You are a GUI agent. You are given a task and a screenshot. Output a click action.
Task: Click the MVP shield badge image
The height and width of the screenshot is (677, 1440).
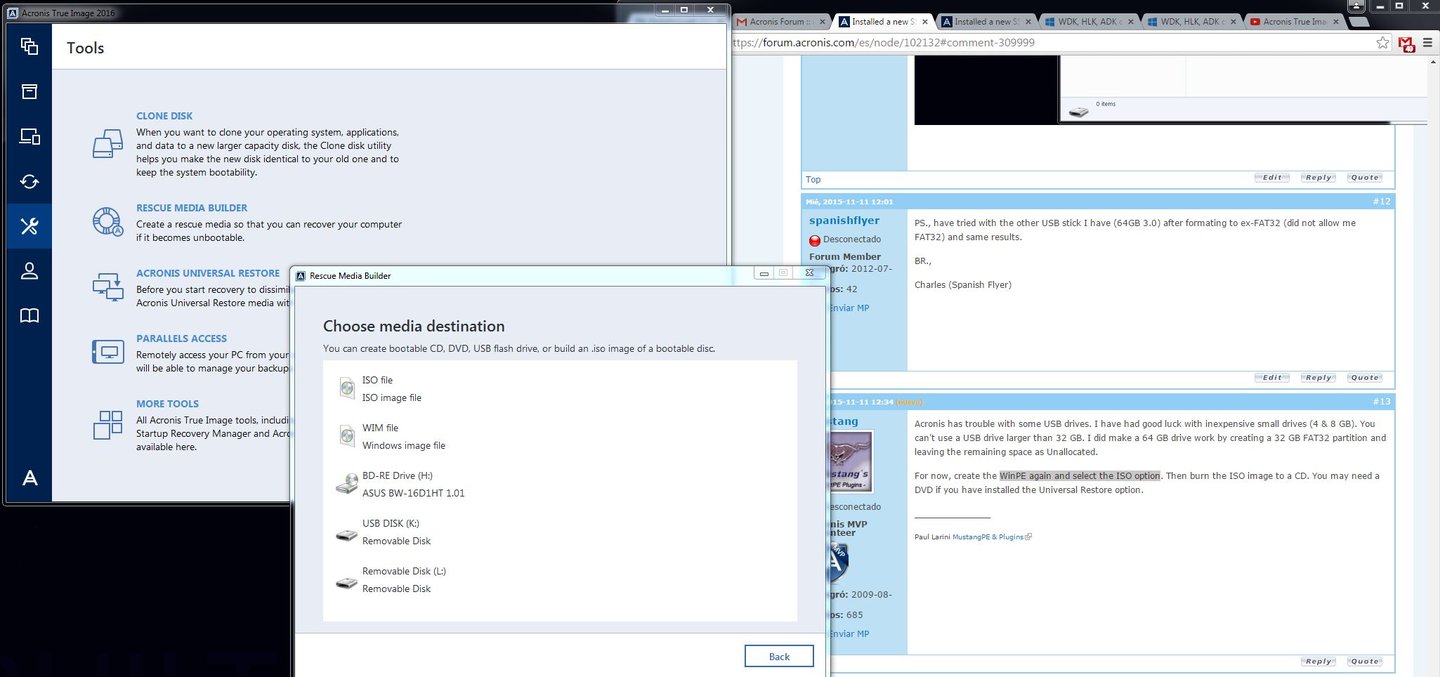click(x=837, y=562)
